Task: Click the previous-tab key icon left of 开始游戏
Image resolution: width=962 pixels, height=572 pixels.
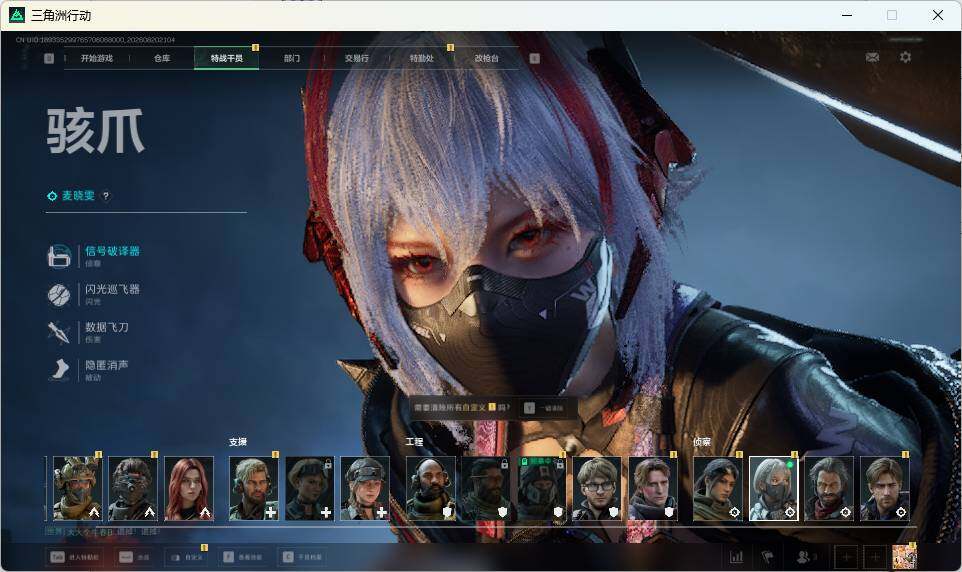Action: [x=49, y=58]
